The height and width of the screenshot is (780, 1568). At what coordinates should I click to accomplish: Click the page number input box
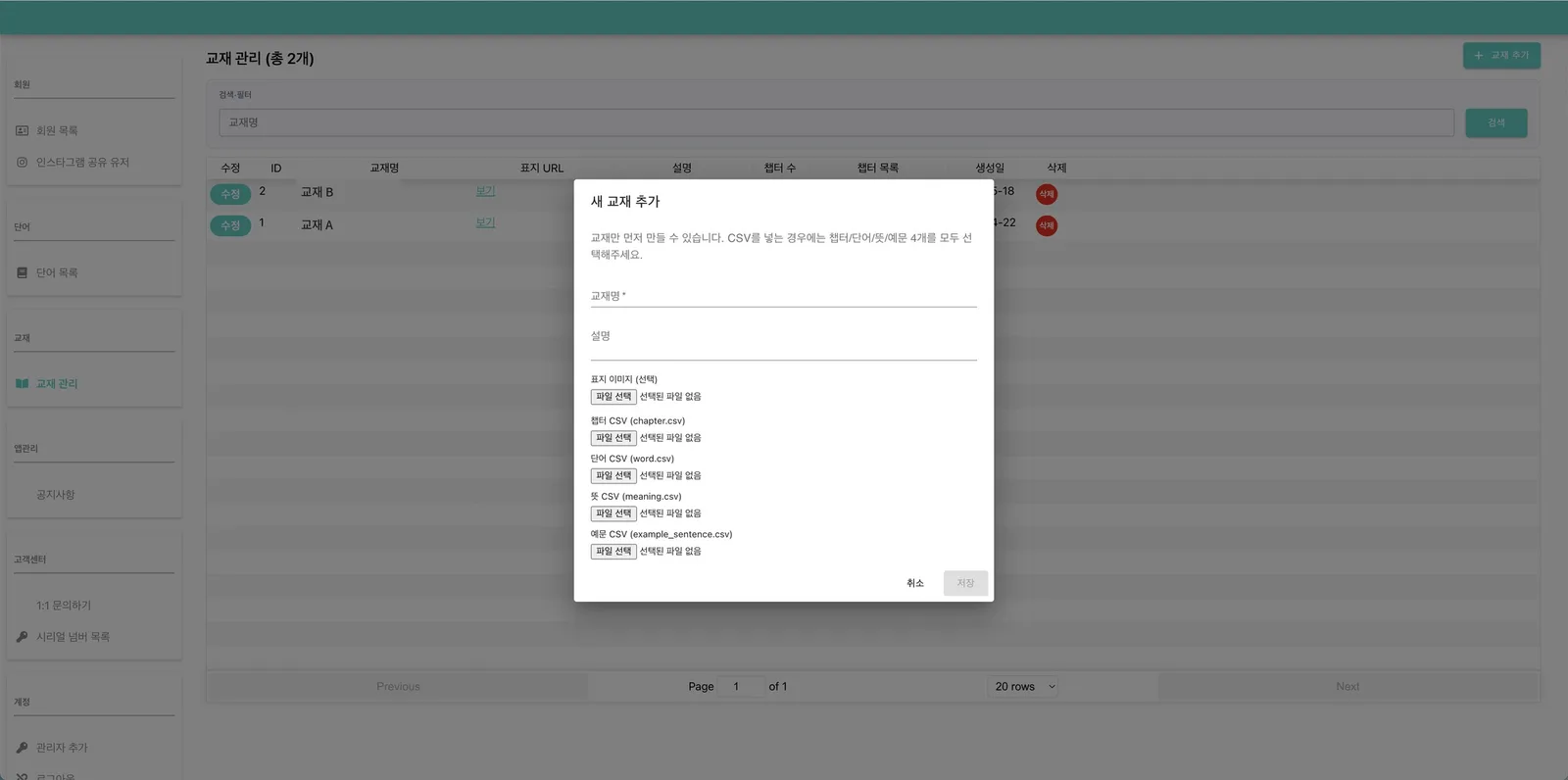coord(741,687)
